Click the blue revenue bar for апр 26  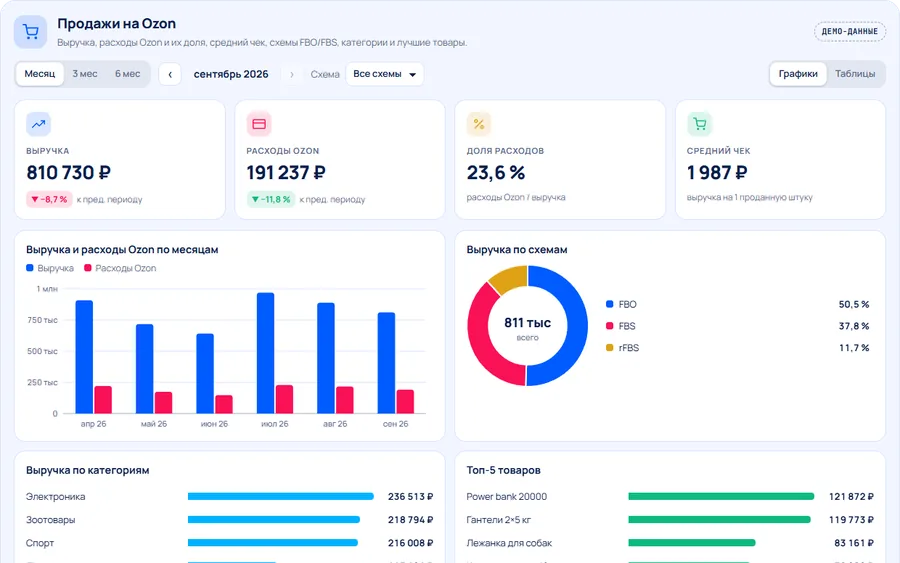tap(84, 356)
